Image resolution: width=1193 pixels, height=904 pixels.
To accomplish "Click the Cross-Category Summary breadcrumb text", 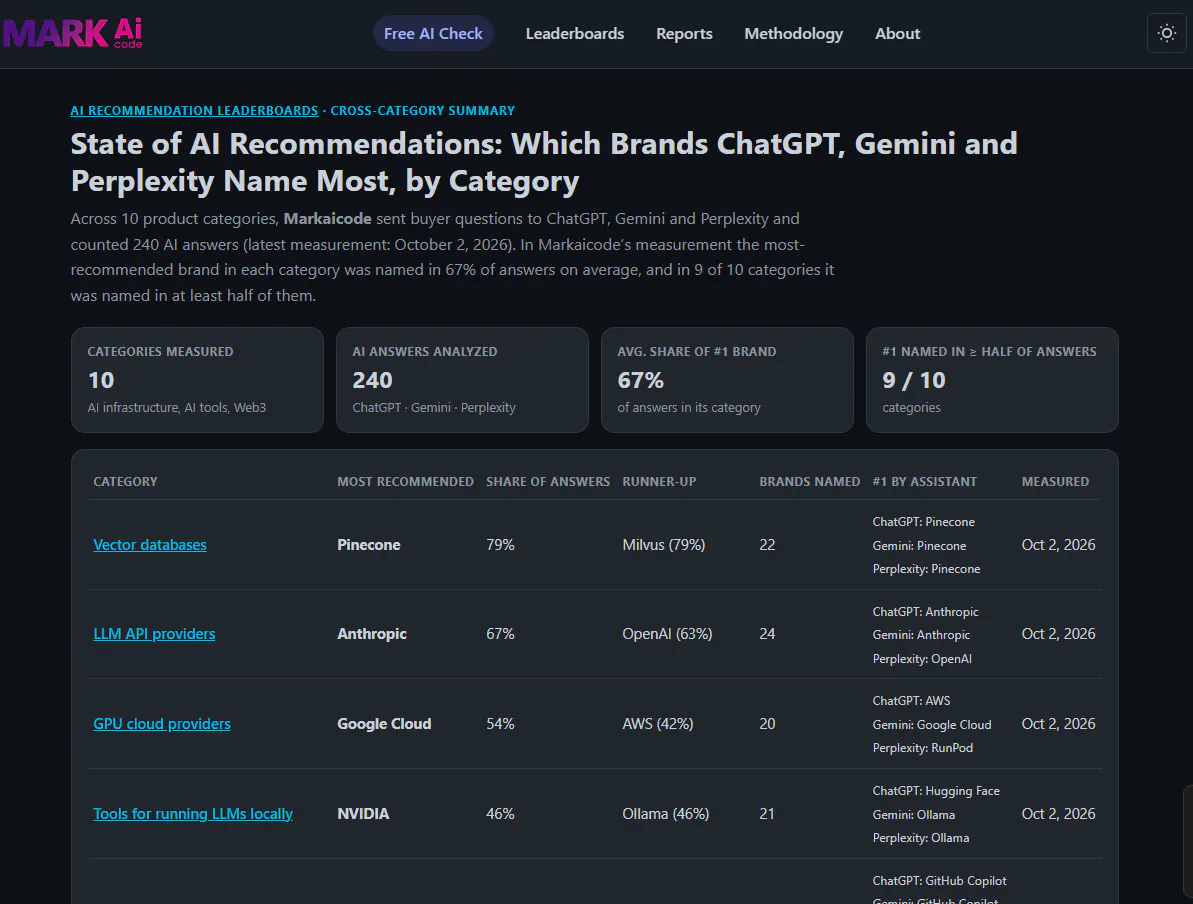I will tap(422, 110).
